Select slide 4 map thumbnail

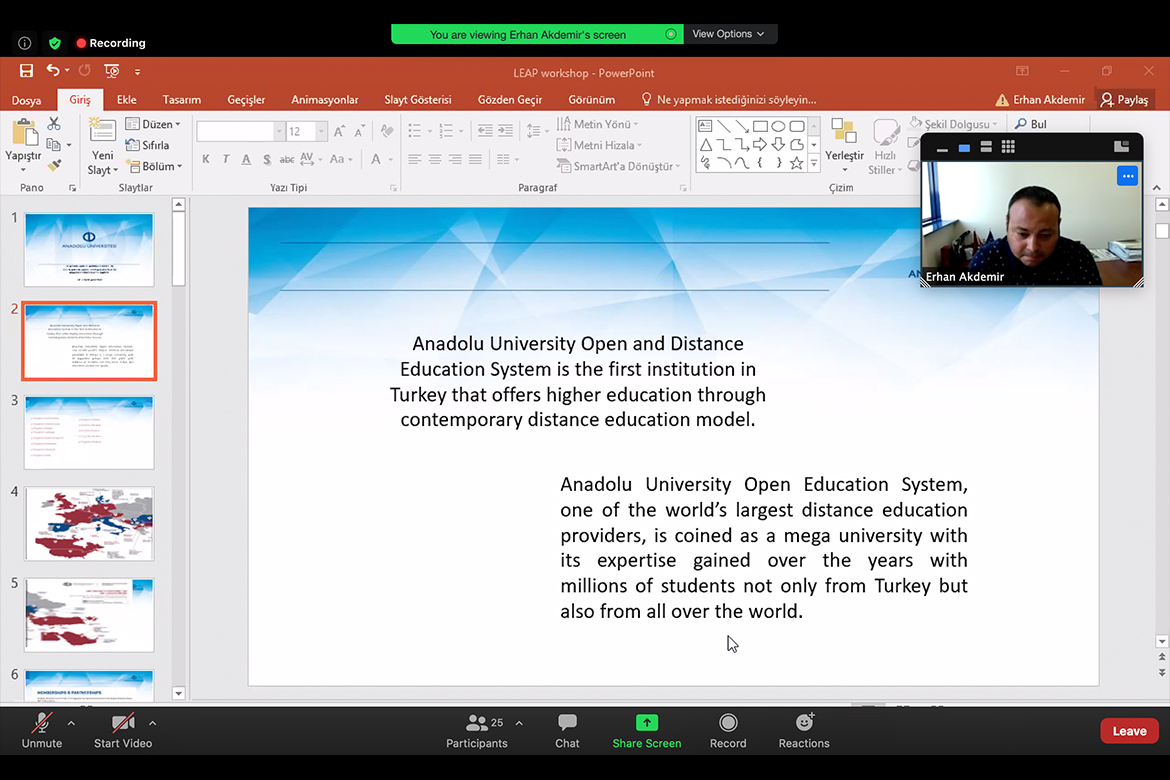pos(89,524)
